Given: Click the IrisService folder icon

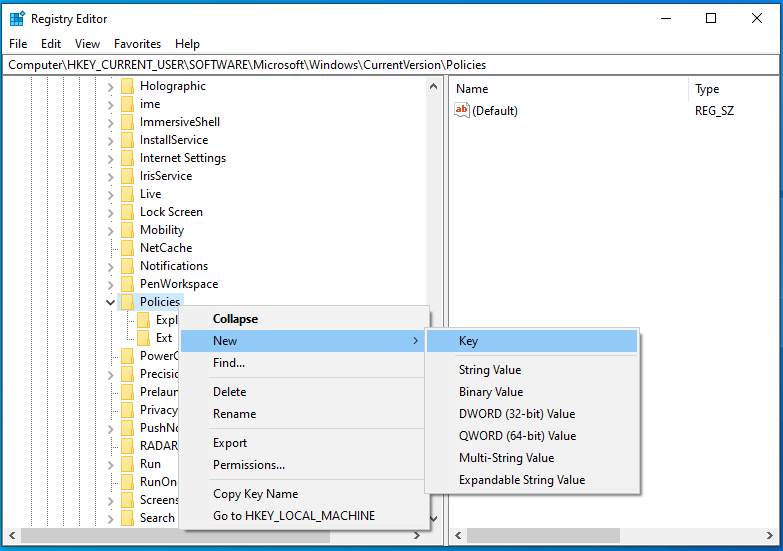Looking at the screenshot, I should click(x=127, y=176).
